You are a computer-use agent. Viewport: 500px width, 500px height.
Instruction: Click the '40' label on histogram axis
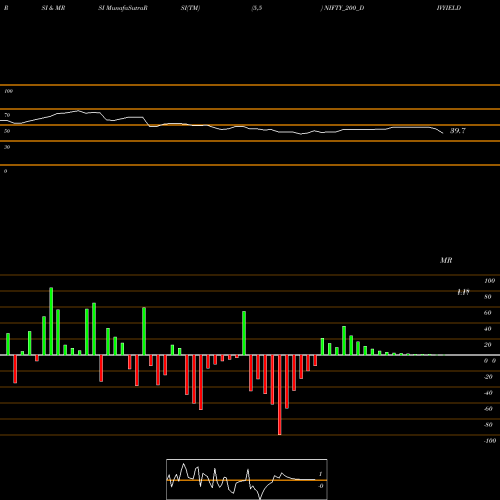click(488, 329)
